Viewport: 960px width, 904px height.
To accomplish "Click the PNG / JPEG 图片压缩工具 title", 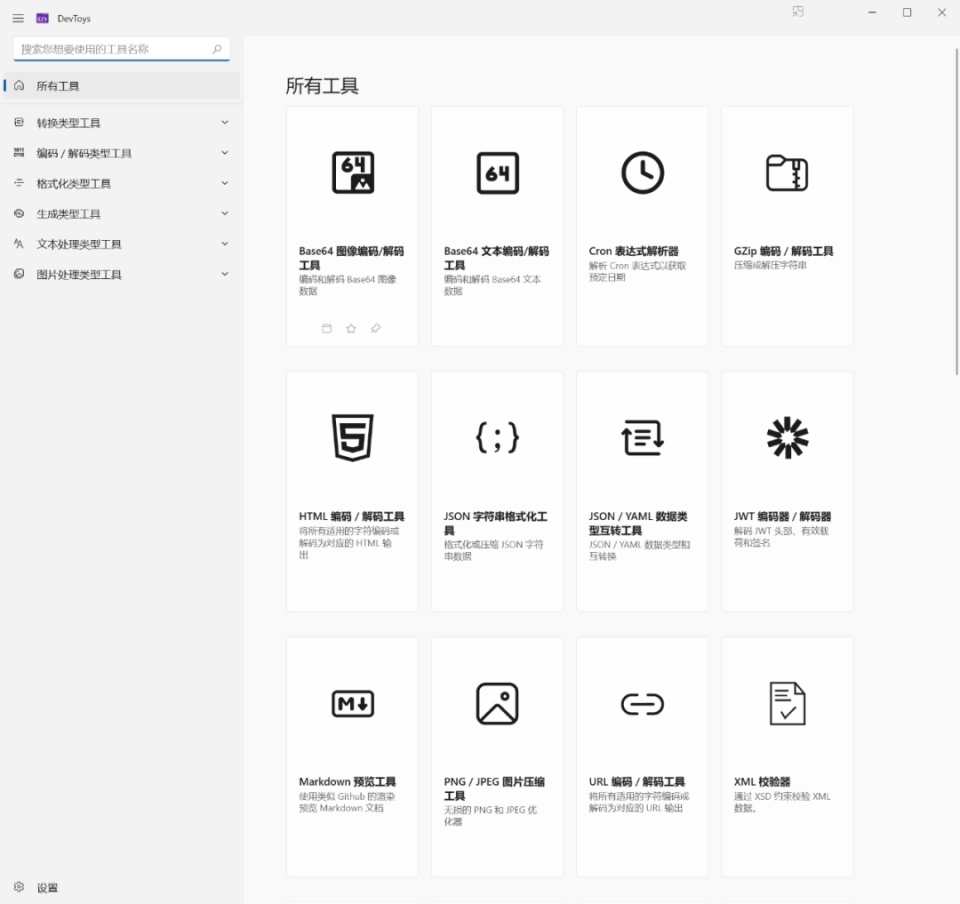I will (x=494, y=788).
